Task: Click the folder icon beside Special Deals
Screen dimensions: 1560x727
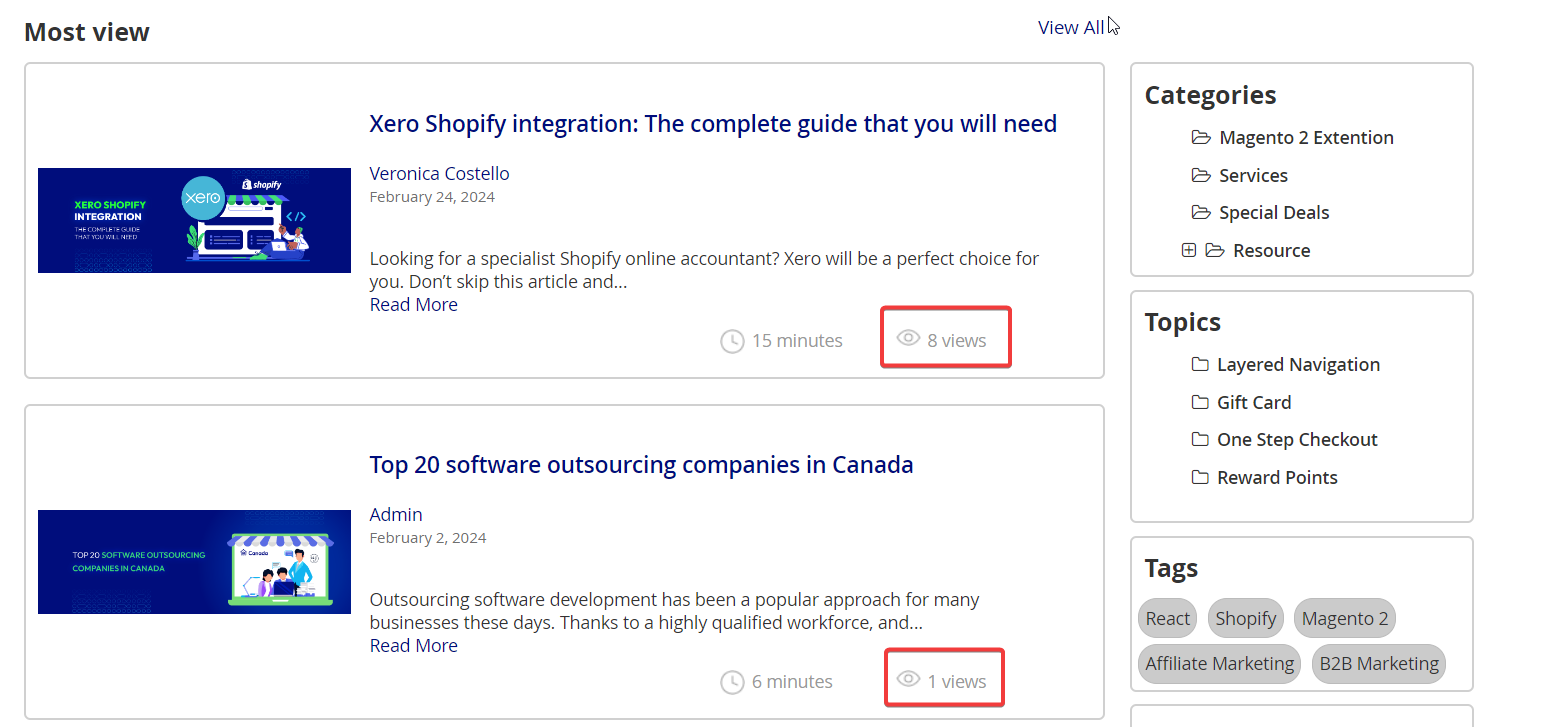Action: pyautogui.click(x=1201, y=212)
